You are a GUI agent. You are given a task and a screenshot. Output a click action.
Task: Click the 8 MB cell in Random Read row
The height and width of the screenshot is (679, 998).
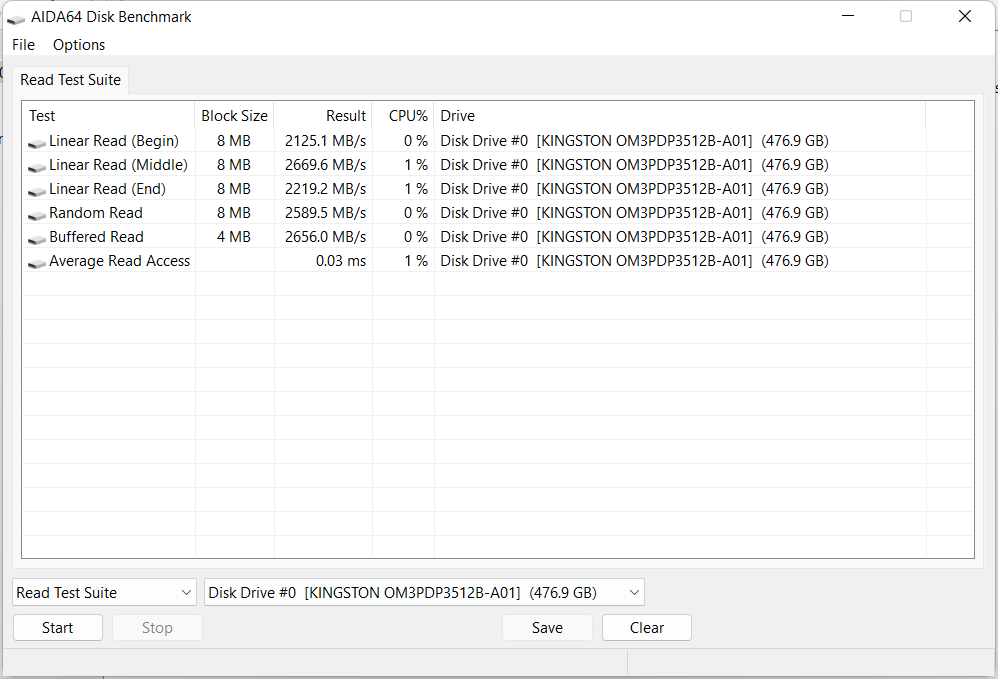(234, 213)
